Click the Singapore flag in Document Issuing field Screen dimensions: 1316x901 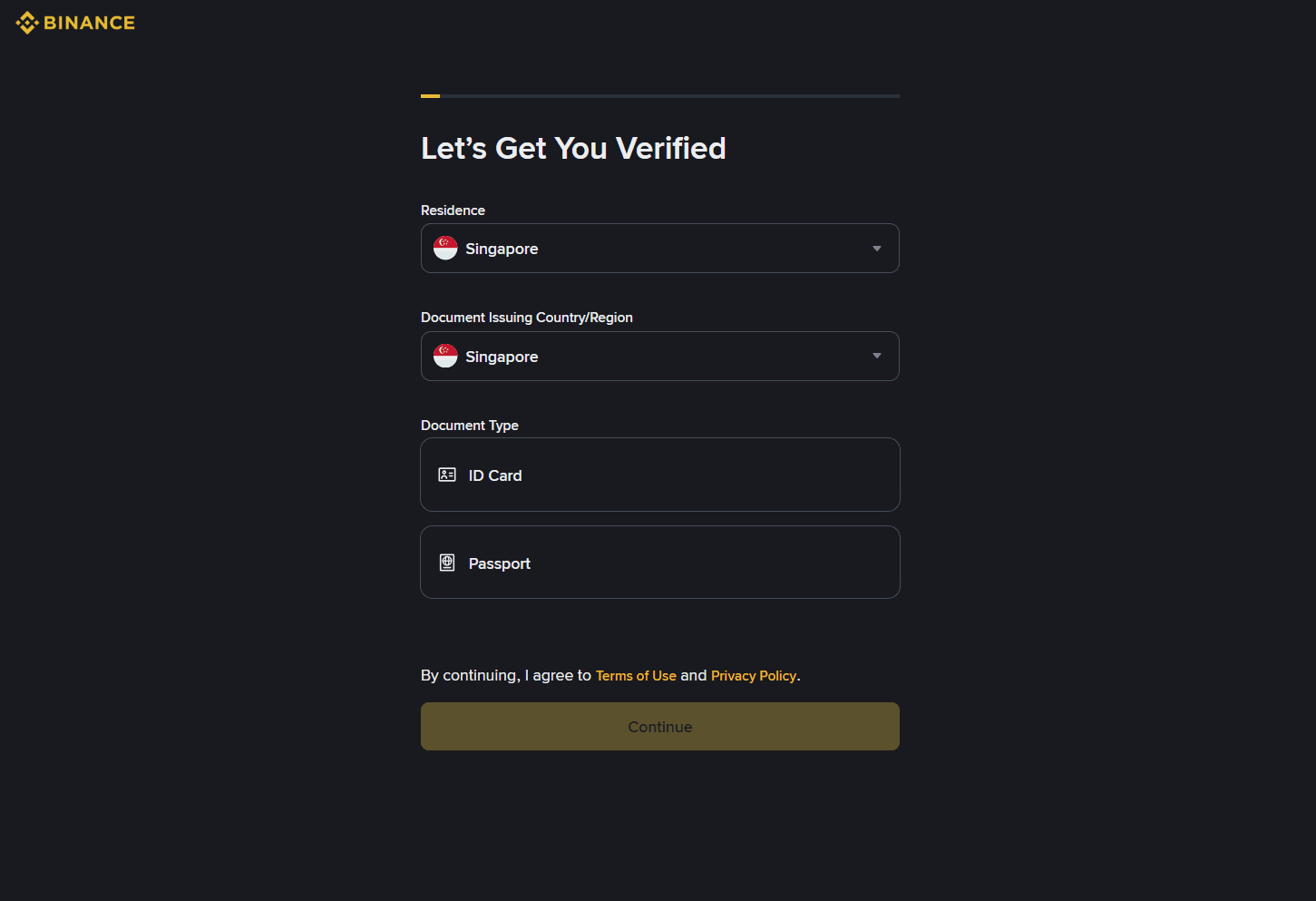point(445,356)
